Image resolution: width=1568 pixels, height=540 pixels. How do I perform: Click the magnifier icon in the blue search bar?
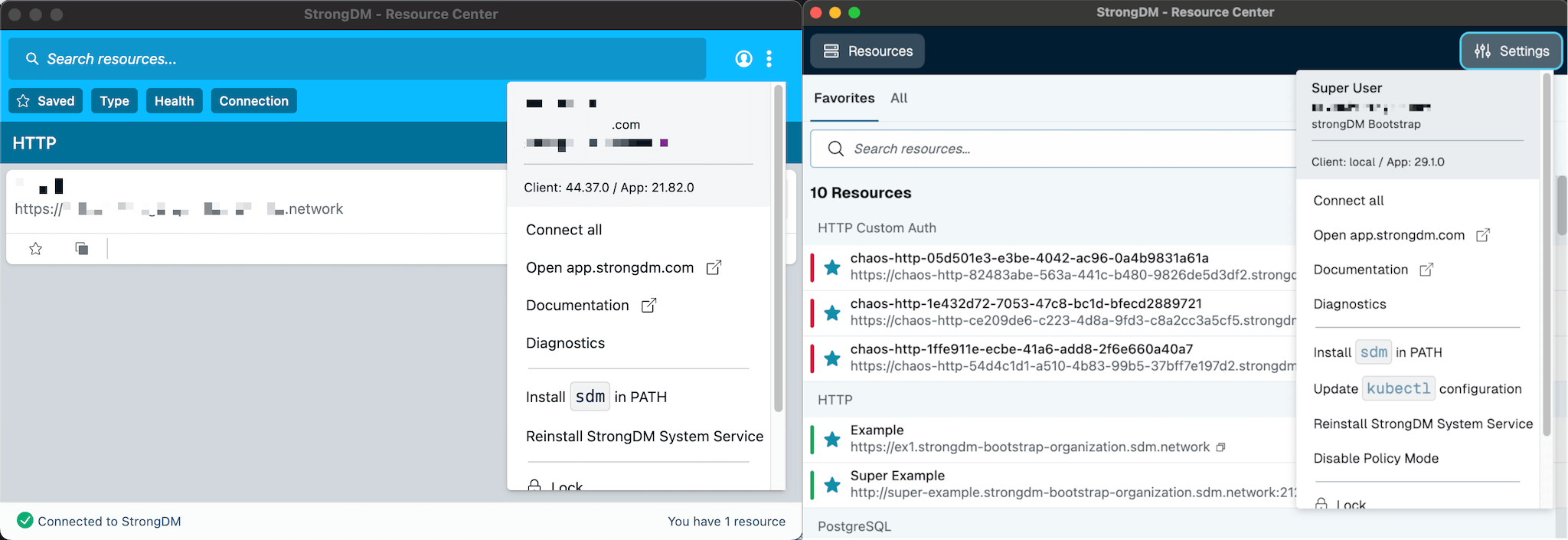coord(32,59)
